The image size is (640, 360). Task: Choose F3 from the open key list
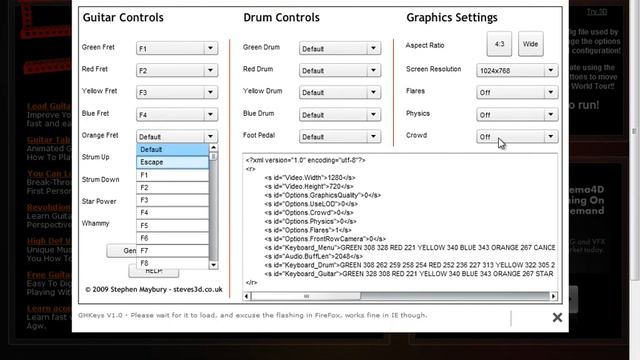172,200
